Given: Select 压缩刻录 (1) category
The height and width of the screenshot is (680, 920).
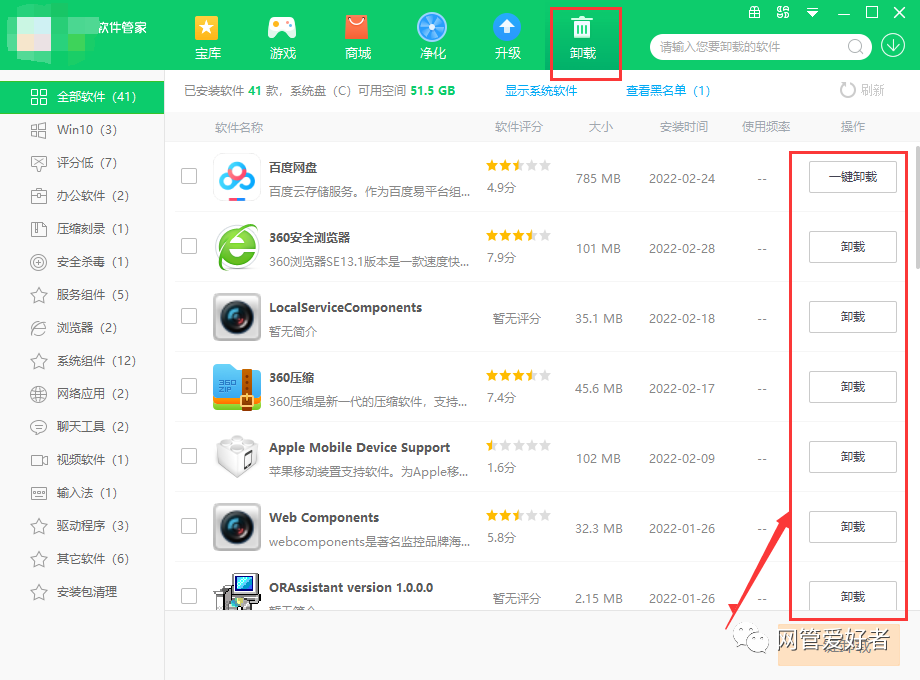Looking at the screenshot, I should click(x=82, y=229).
